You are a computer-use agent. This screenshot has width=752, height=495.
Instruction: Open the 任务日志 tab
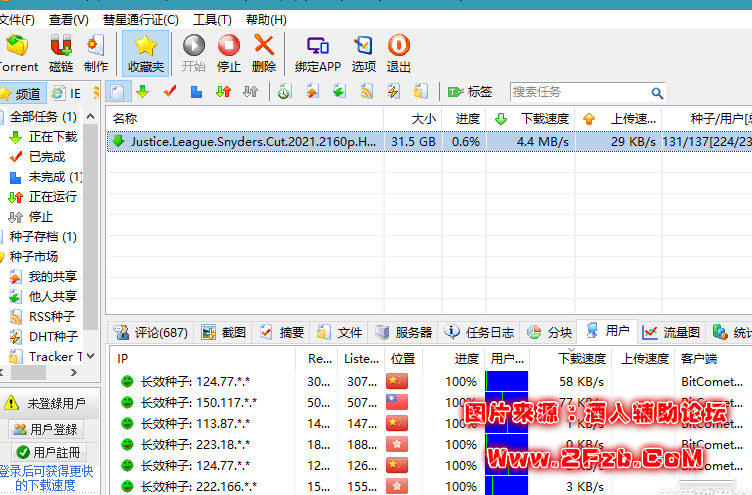(479, 332)
